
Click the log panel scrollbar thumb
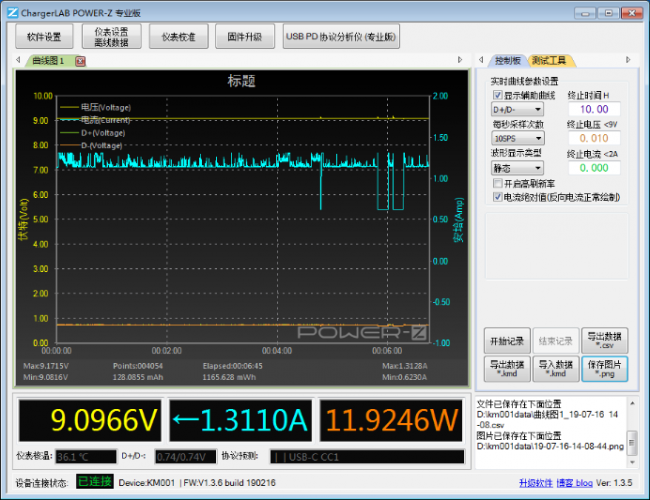(632, 442)
